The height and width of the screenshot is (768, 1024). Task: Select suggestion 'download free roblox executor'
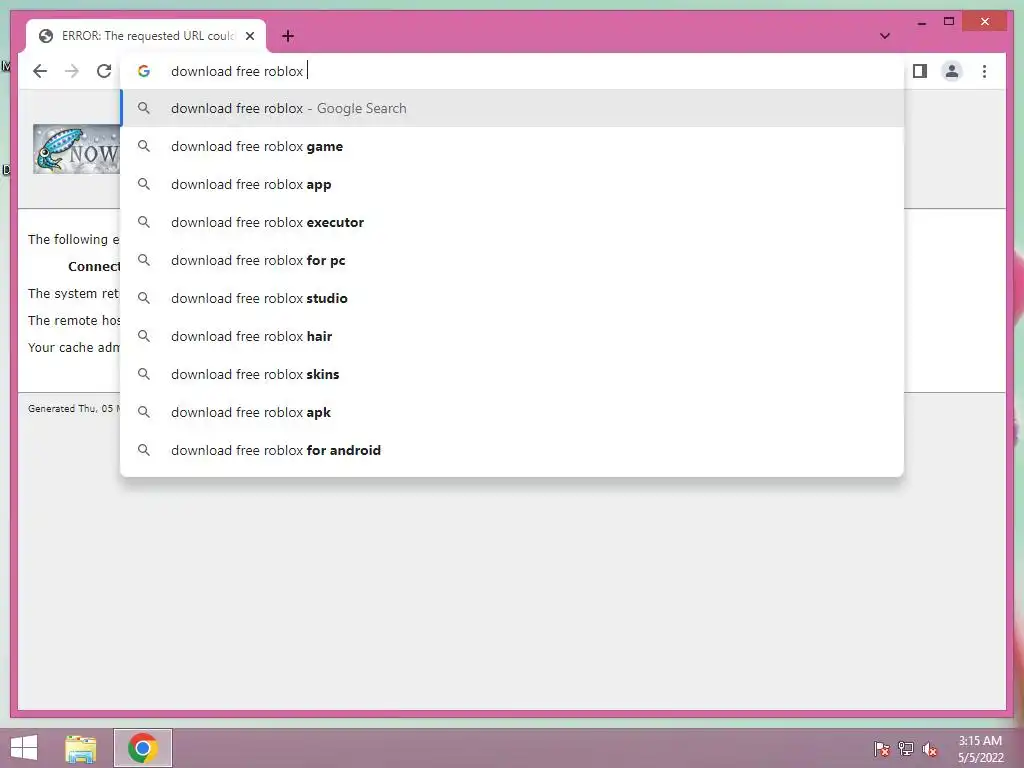pyautogui.click(x=512, y=222)
